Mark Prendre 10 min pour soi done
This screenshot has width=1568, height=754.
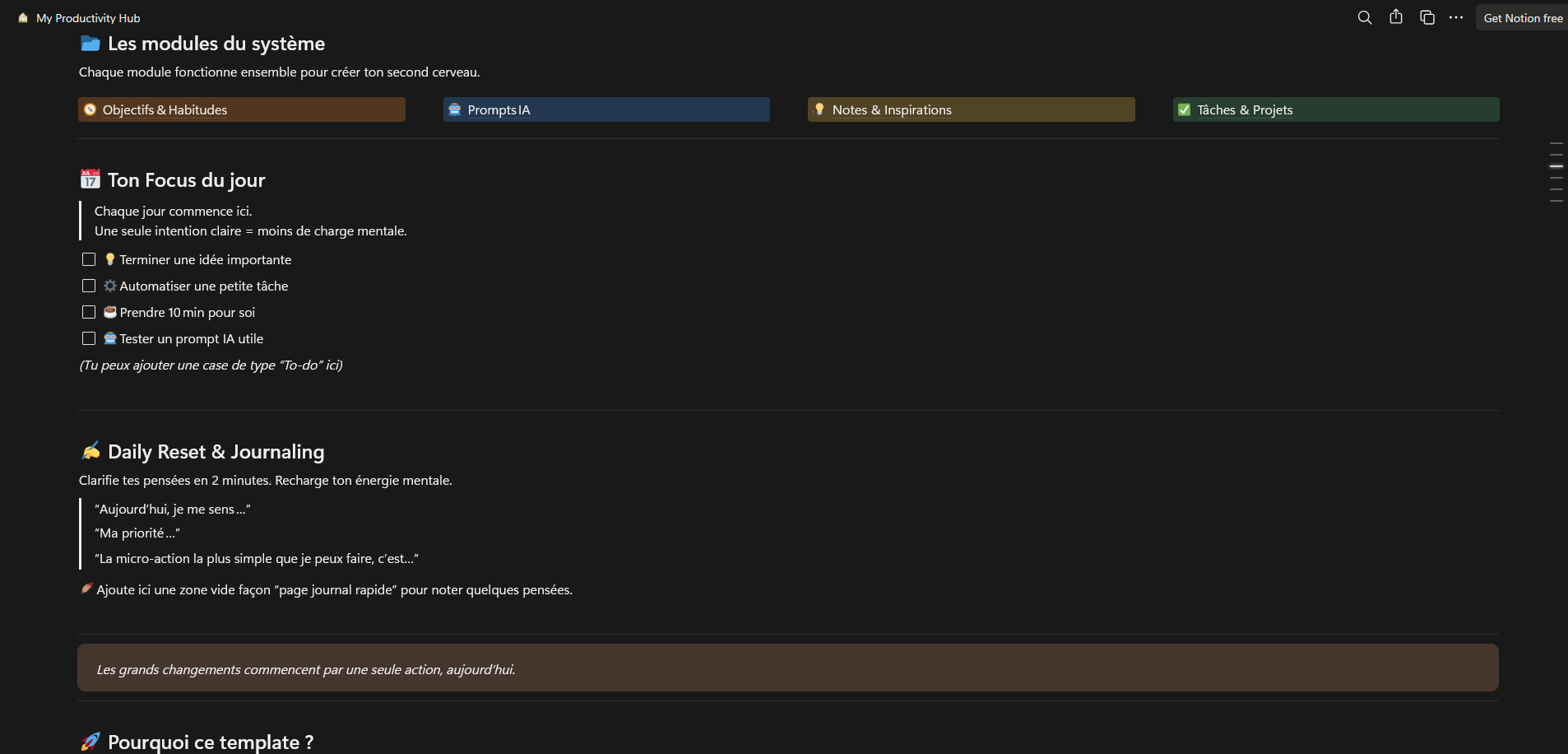[x=89, y=312]
